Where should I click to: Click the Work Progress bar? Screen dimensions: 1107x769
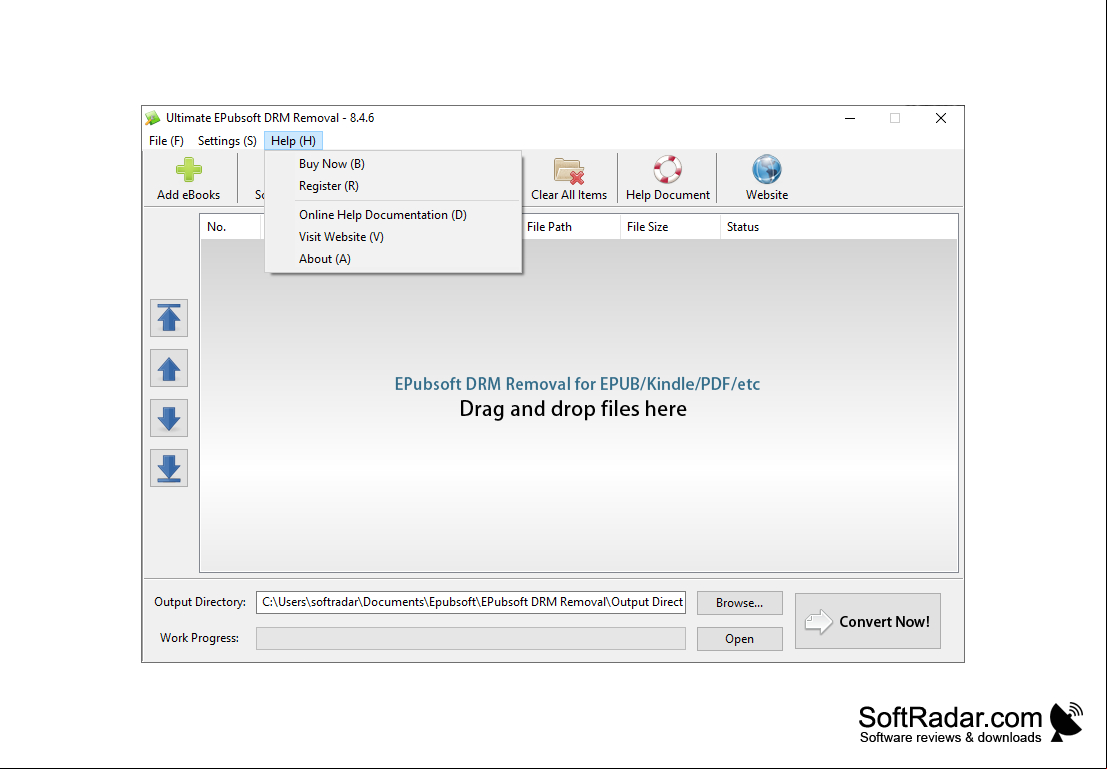click(x=471, y=638)
